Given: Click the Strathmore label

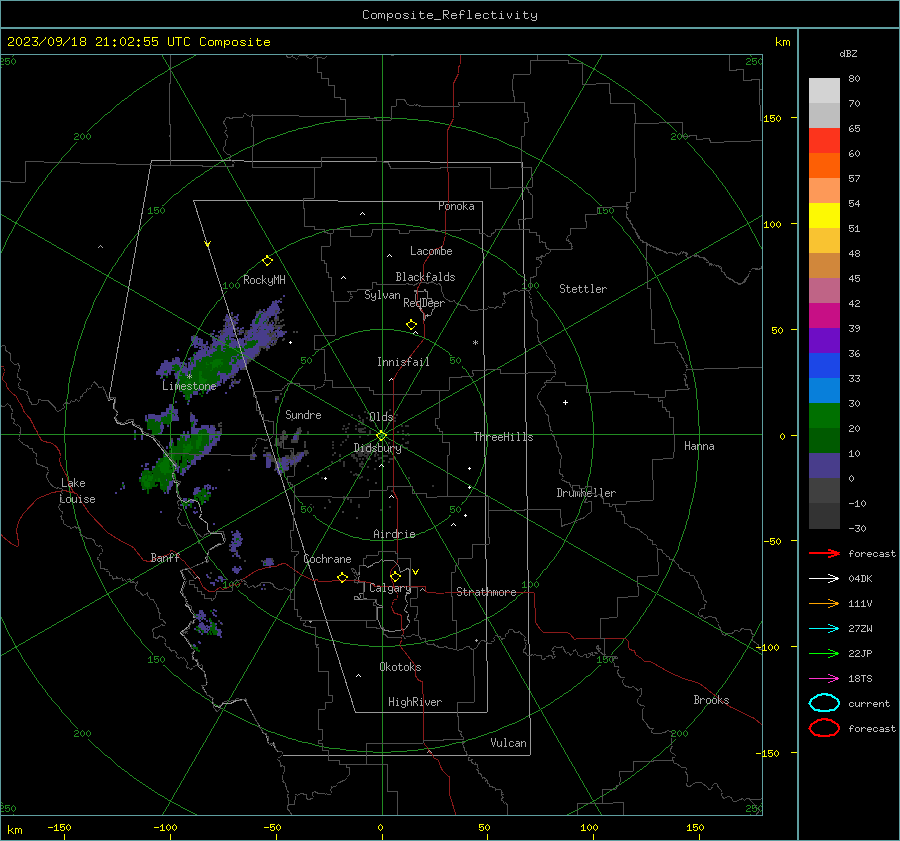Looking at the screenshot, I should (486, 592).
